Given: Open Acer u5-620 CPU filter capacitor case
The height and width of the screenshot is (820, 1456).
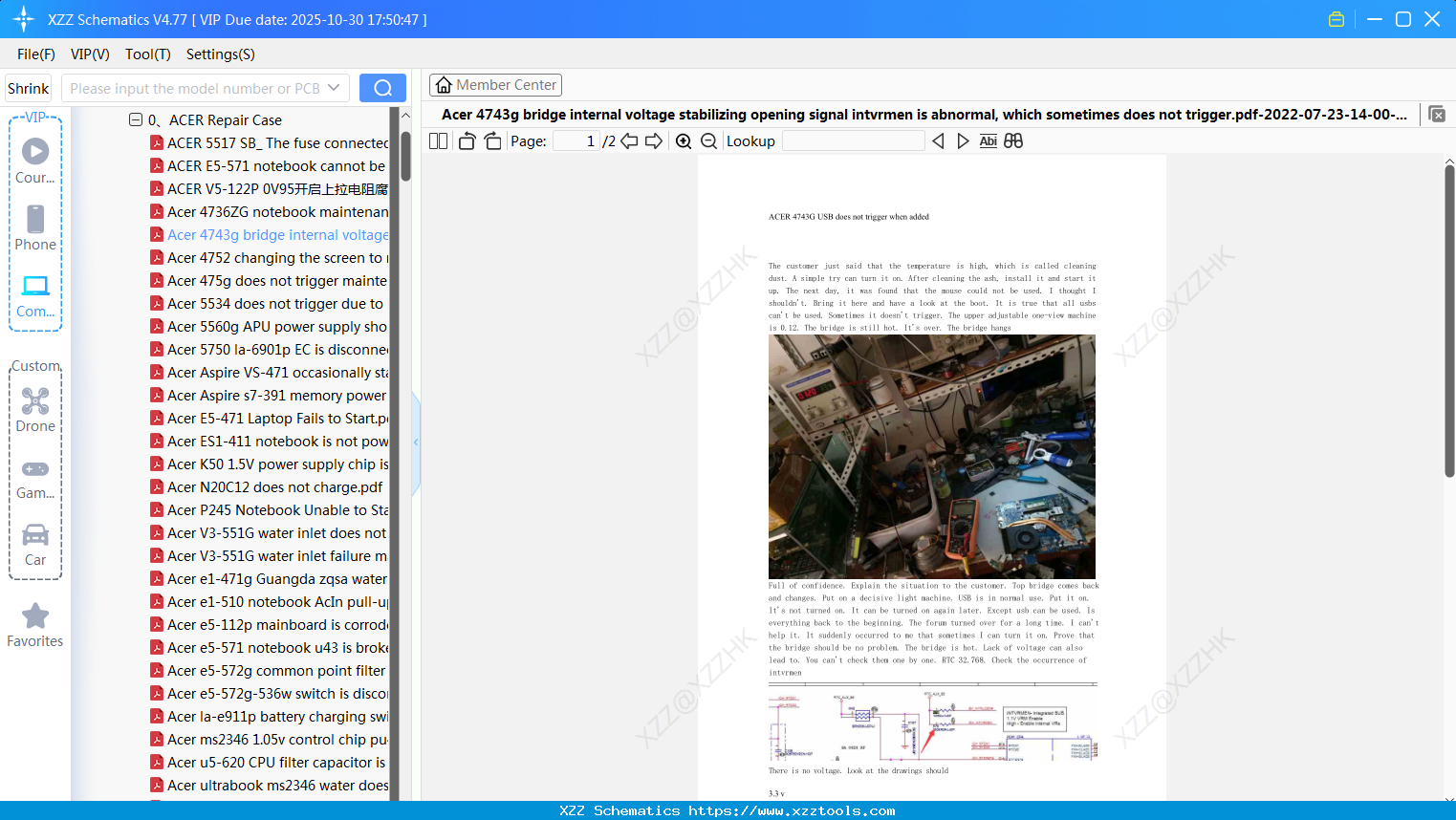Looking at the screenshot, I should coord(269,763).
